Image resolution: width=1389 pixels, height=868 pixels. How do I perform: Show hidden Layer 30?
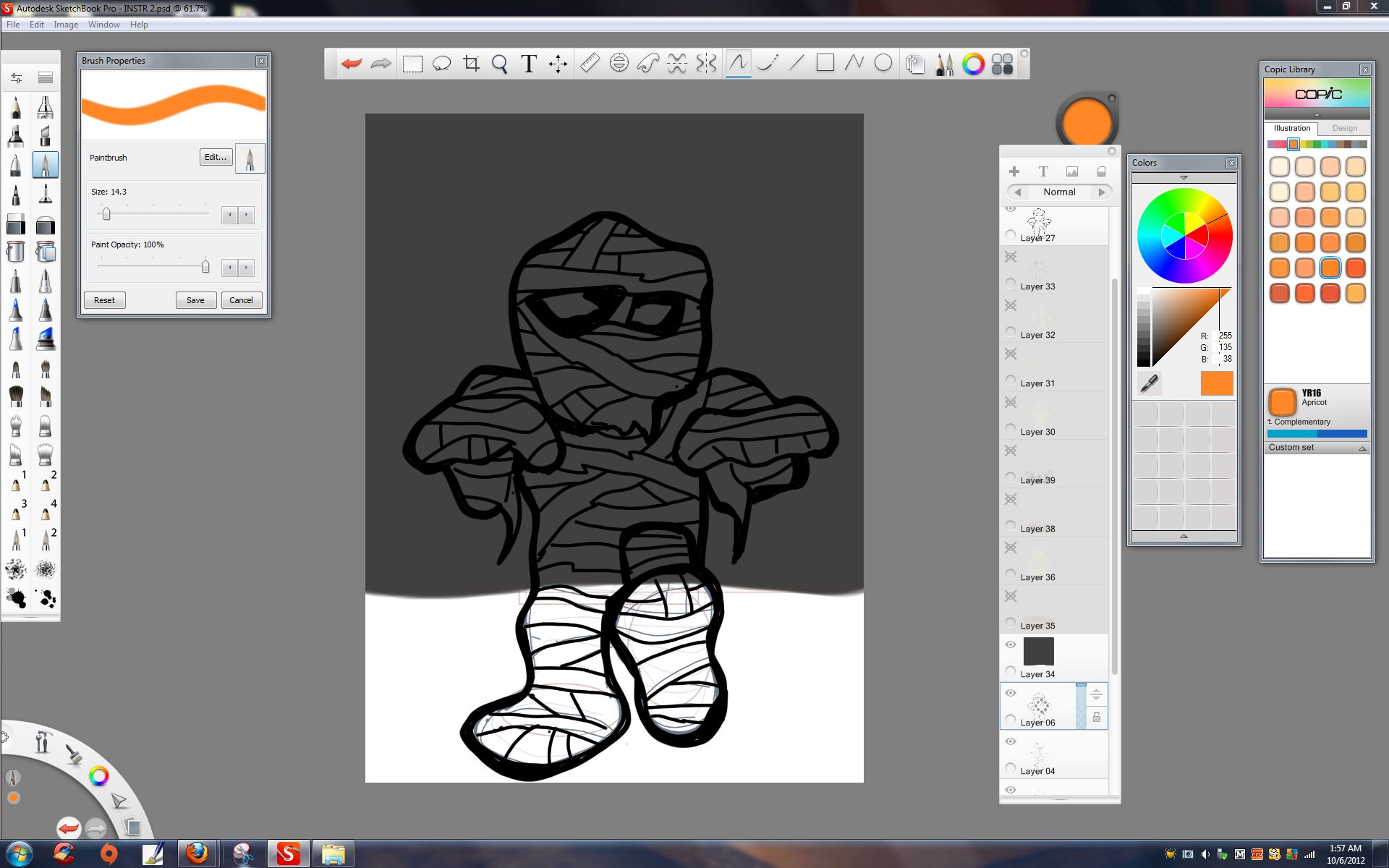coord(1011,402)
